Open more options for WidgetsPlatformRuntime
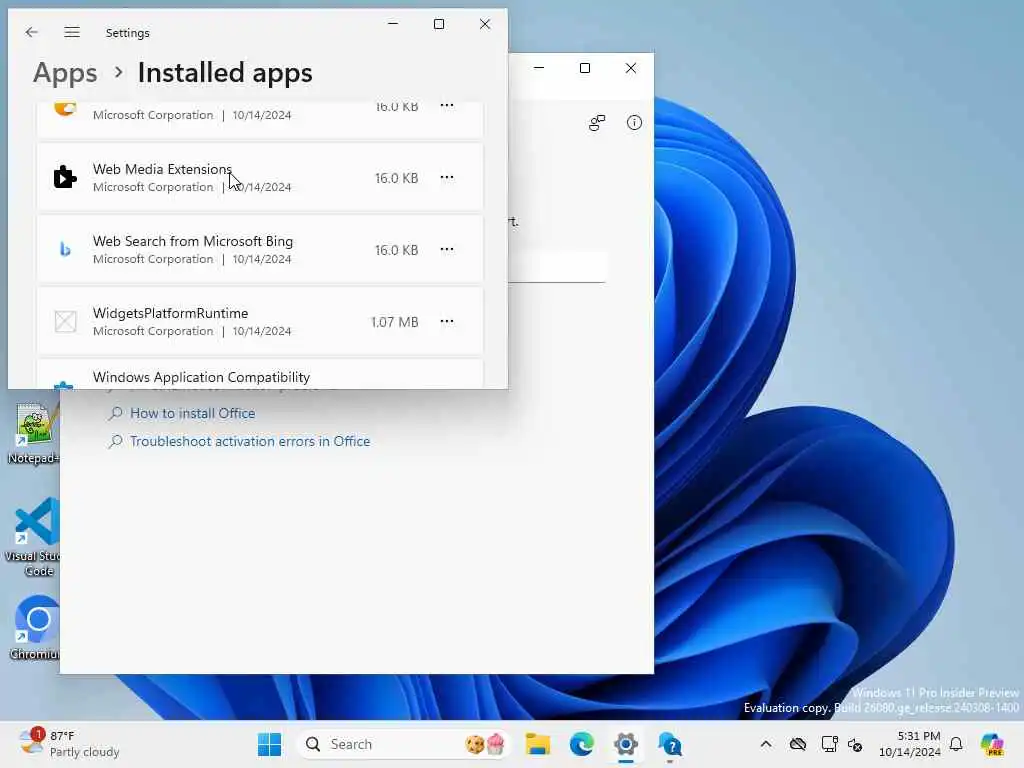The image size is (1024, 768). tap(447, 321)
